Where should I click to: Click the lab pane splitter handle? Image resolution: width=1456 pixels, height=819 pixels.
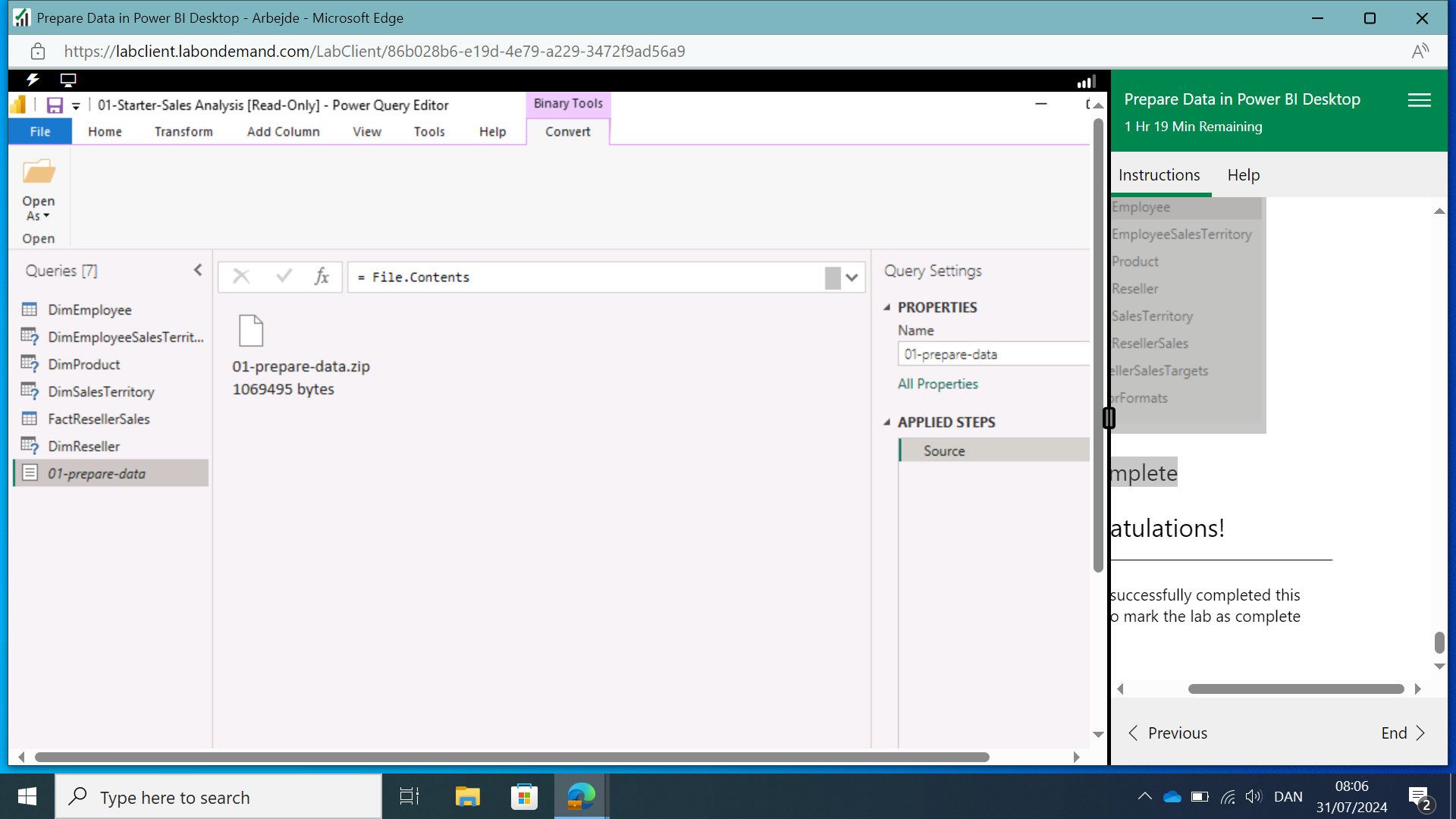[1109, 418]
